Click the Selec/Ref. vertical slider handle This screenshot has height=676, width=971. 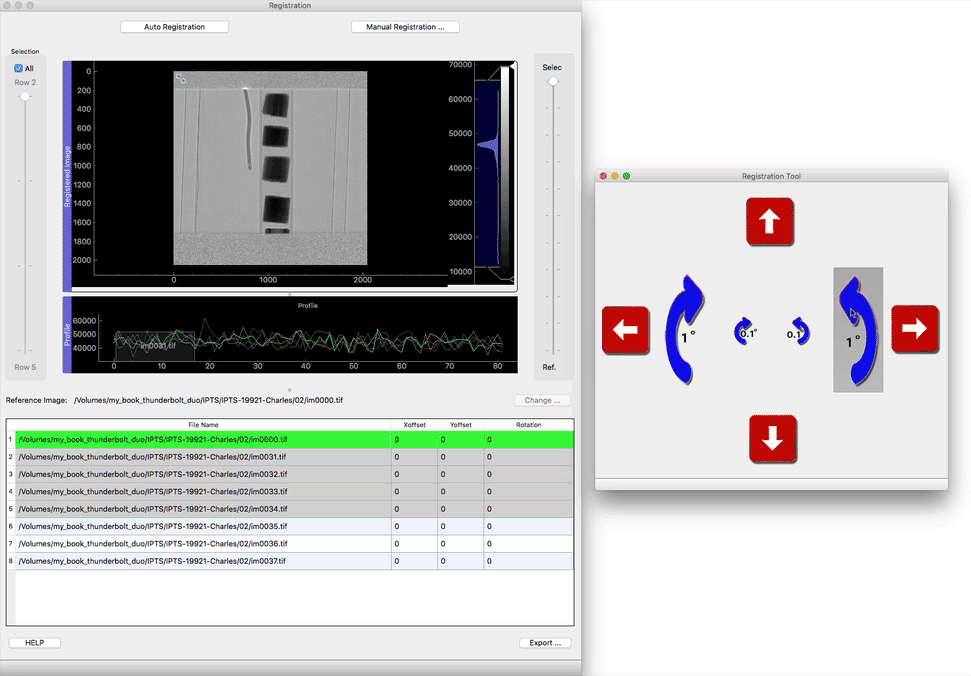552,82
